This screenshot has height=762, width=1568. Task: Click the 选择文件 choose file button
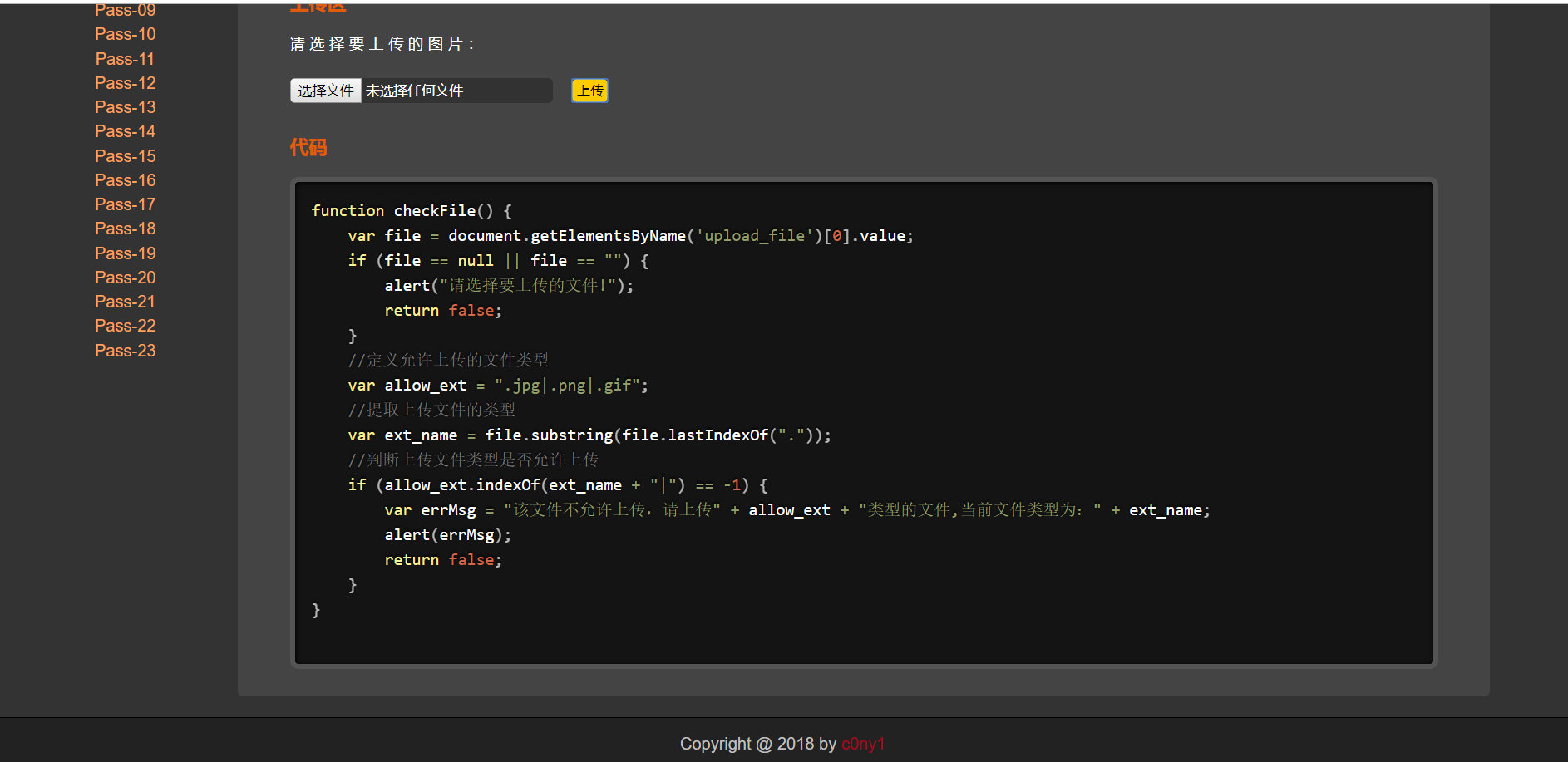click(x=326, y=91)
